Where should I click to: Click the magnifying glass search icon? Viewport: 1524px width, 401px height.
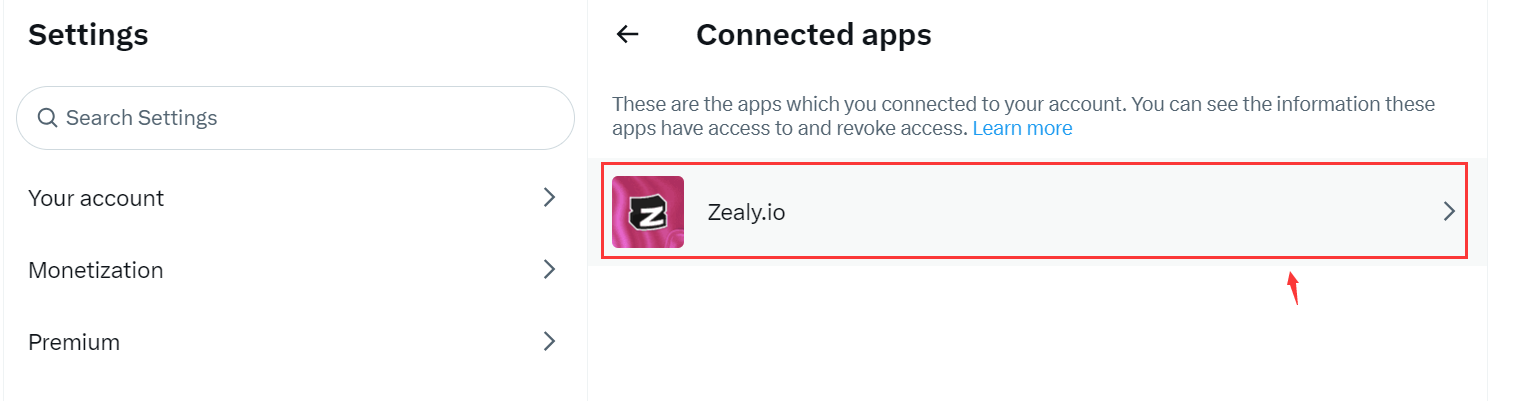[x=47, y=118]
